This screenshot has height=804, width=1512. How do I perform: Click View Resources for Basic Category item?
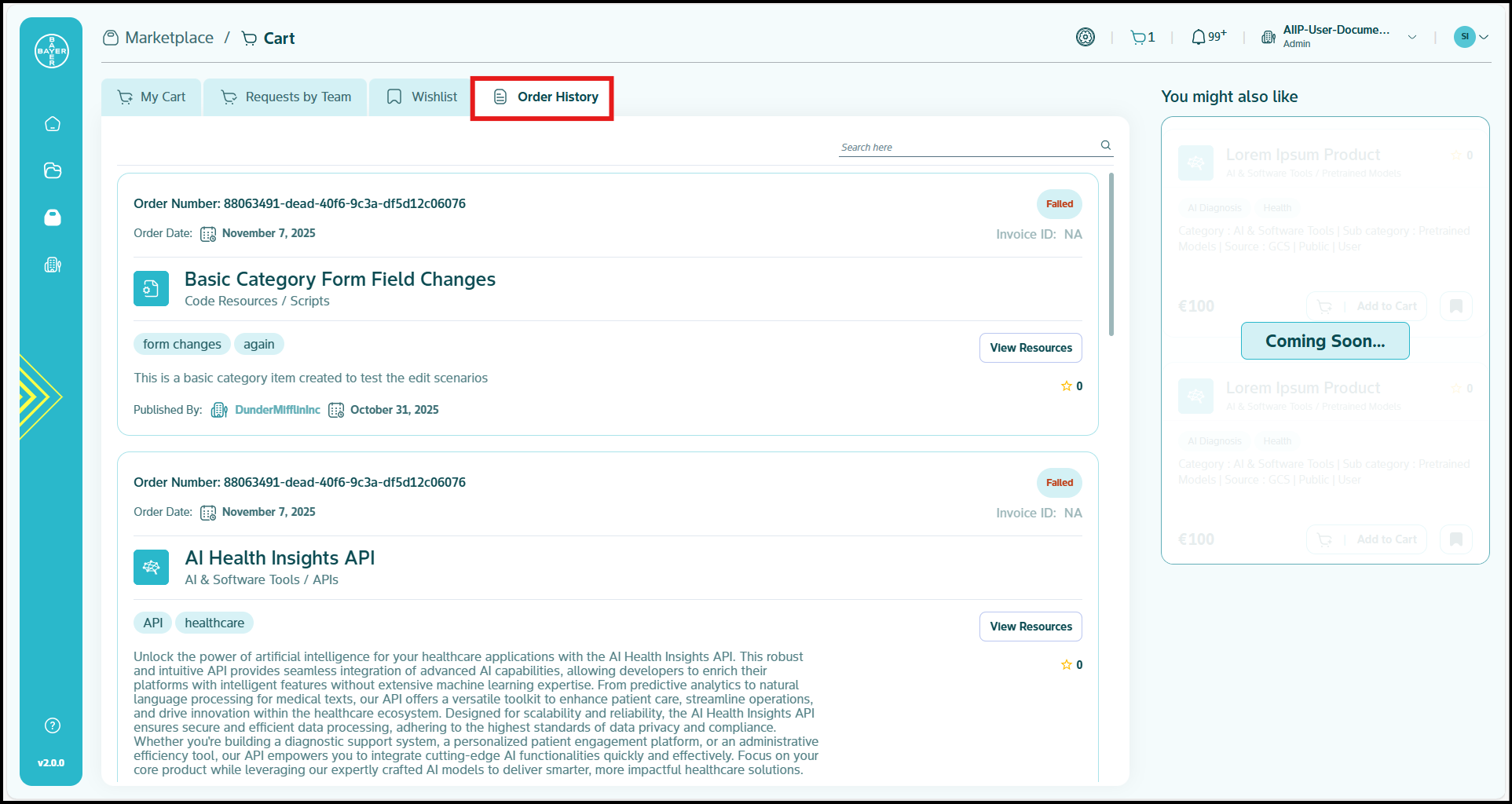pos(1031,348)
